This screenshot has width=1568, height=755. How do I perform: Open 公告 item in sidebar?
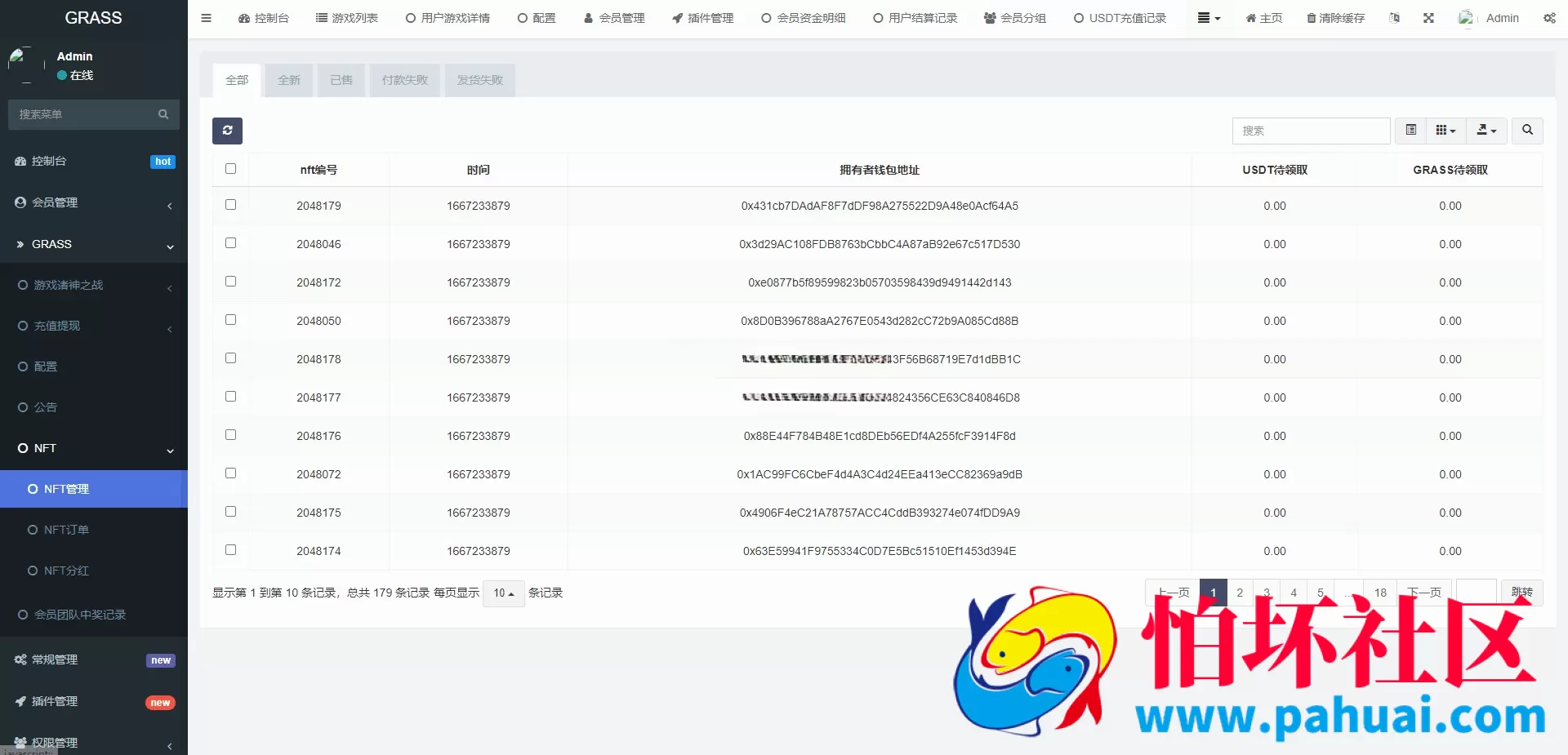pyautogui.click(x=94, y=407)
